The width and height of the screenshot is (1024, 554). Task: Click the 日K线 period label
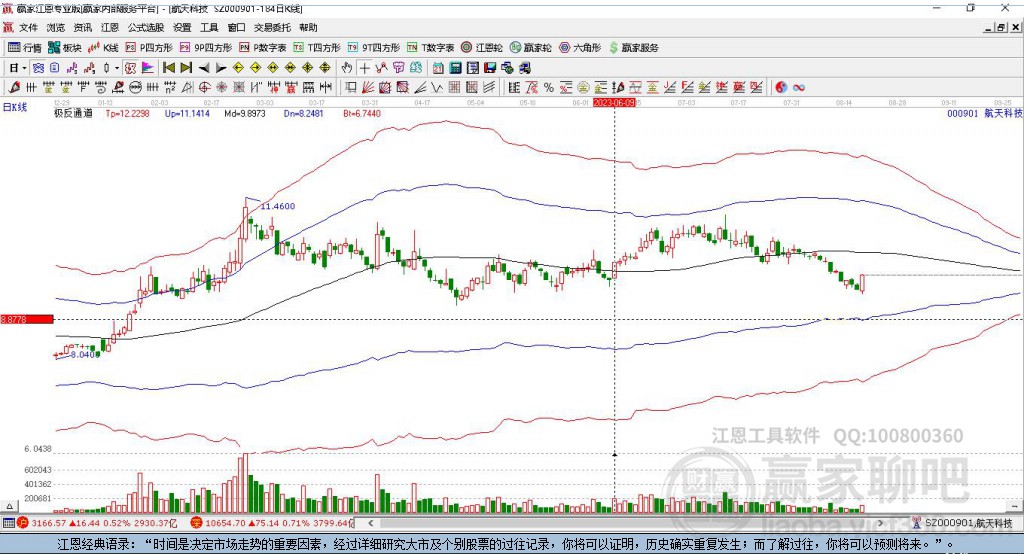click(15, 107)
